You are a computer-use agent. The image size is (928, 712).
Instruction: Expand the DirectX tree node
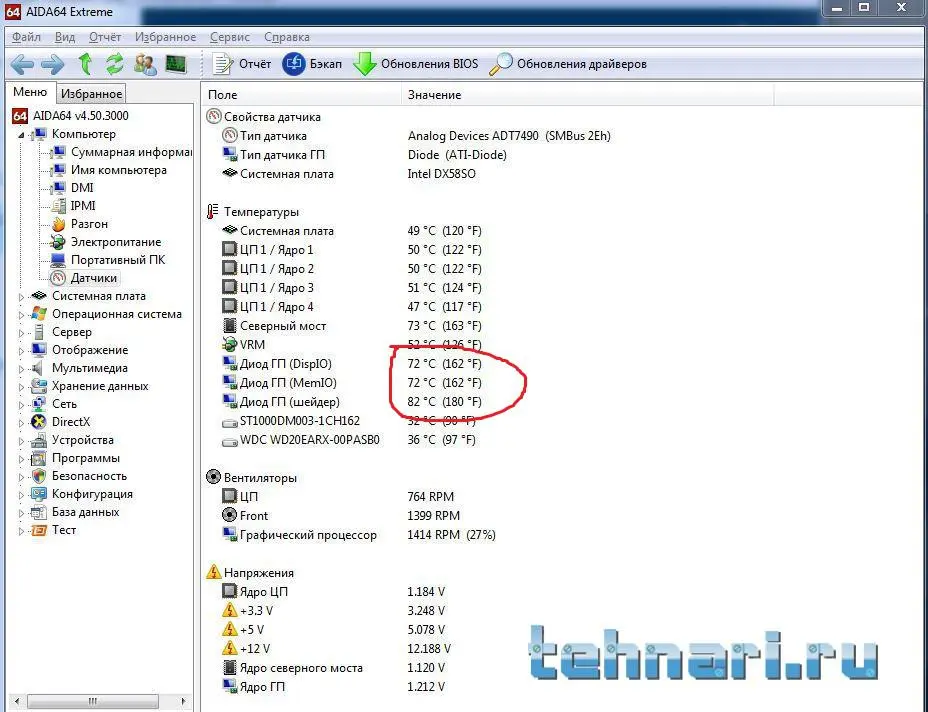pos(21,423)
